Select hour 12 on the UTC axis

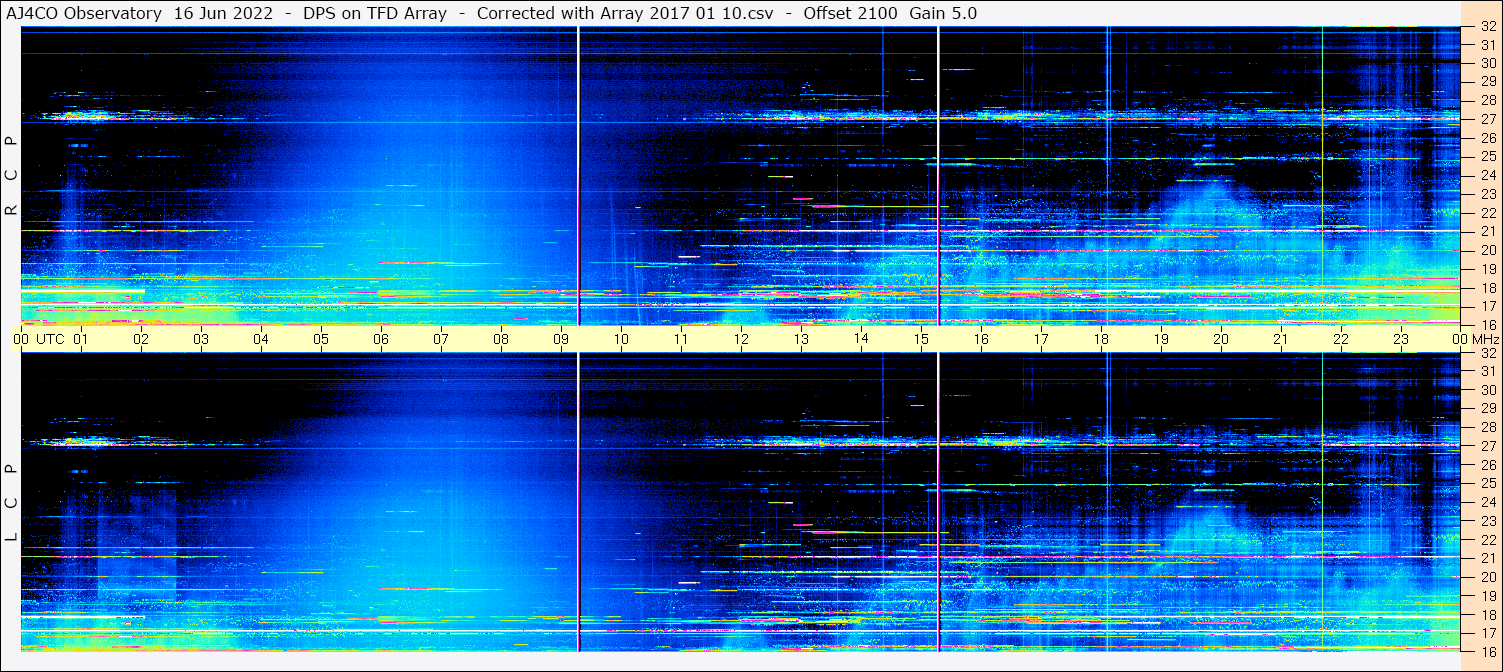(741, 339)
